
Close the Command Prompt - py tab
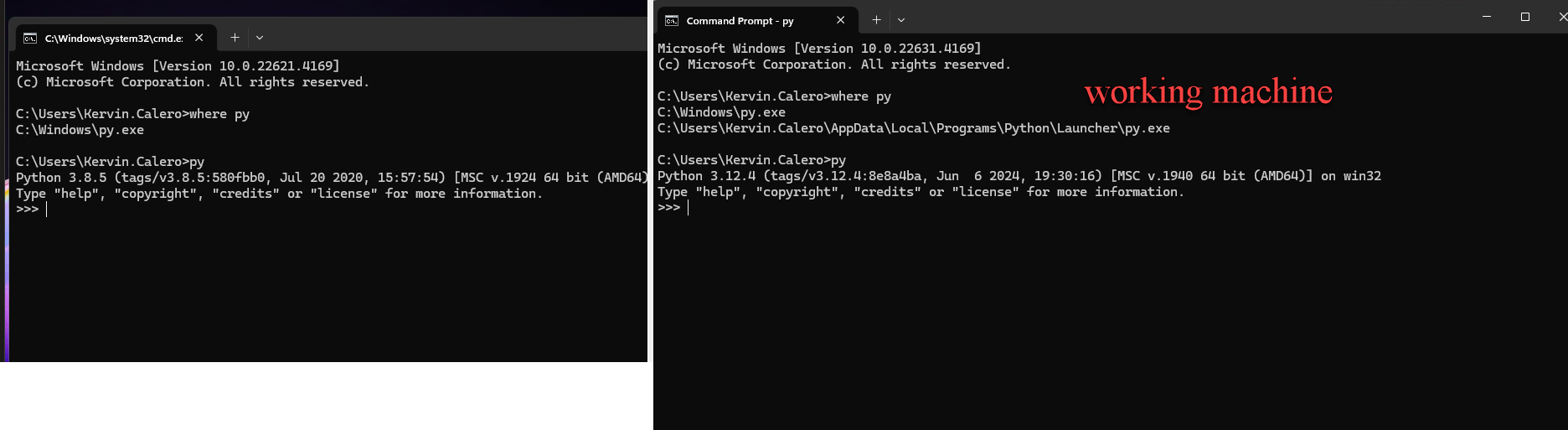pos(841,20)
